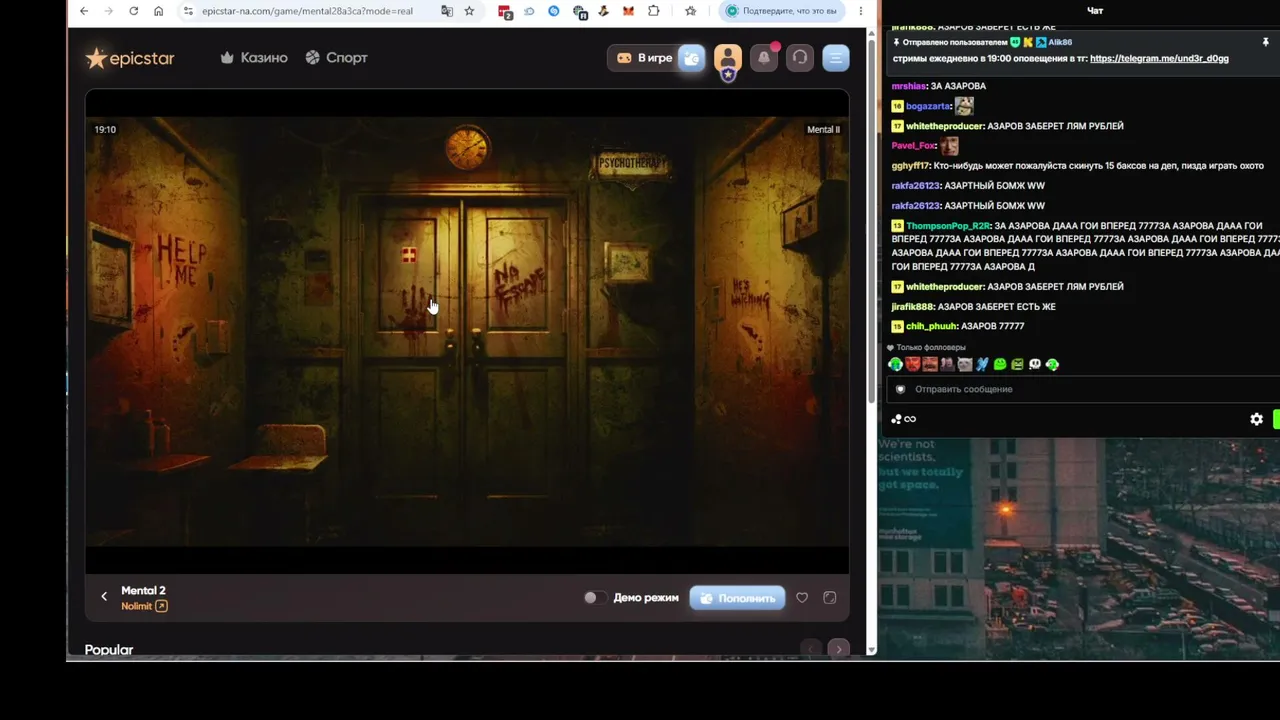Enter fullscreen mode for the game
This screenshot has height=720, width=1280.
pyautogui.click(x=830, y=598)
